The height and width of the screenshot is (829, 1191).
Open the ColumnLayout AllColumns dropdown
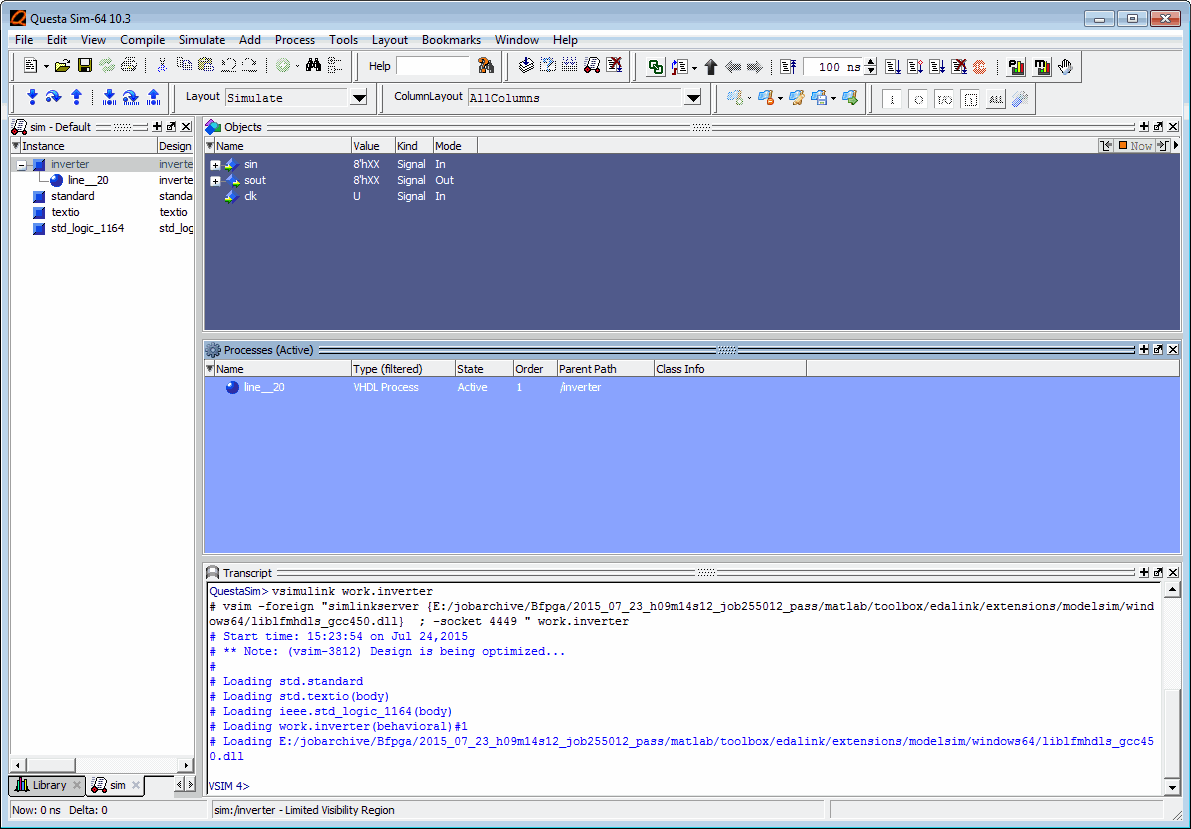692,98
